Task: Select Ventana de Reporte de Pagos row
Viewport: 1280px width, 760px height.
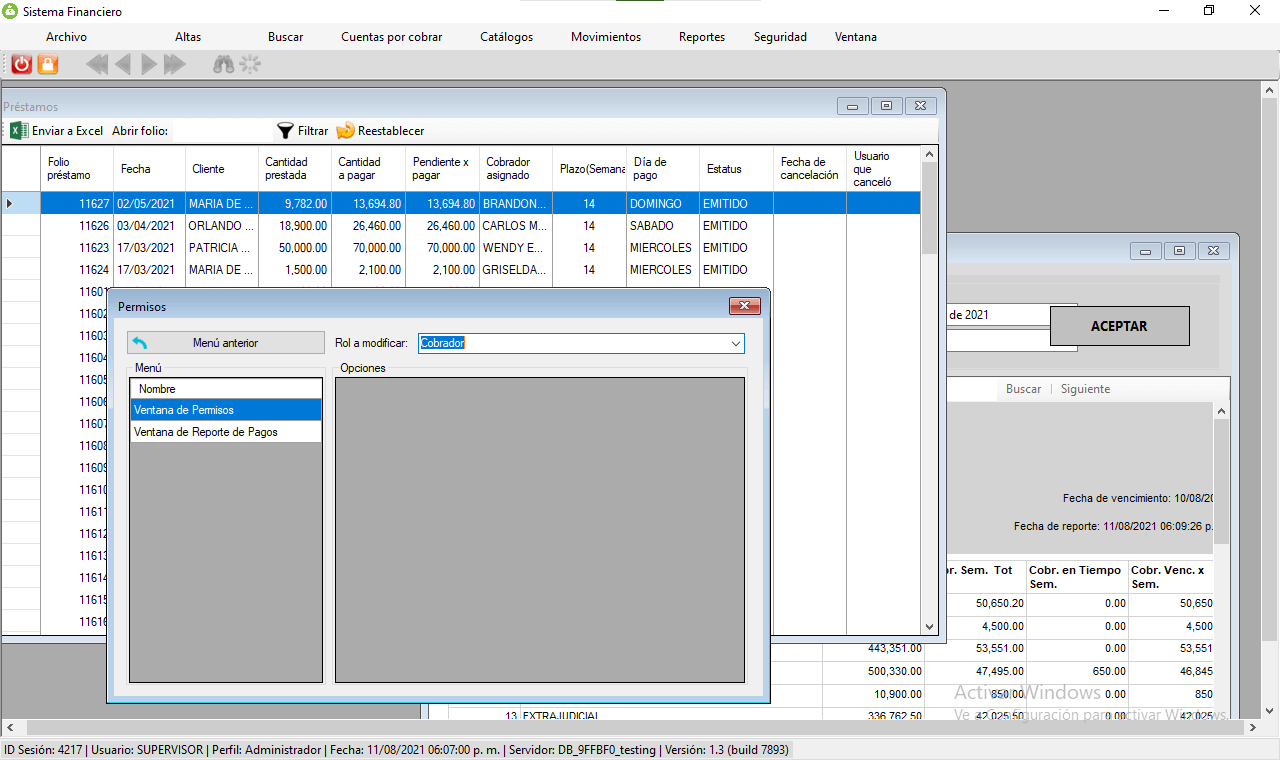Action: [226, 432]
